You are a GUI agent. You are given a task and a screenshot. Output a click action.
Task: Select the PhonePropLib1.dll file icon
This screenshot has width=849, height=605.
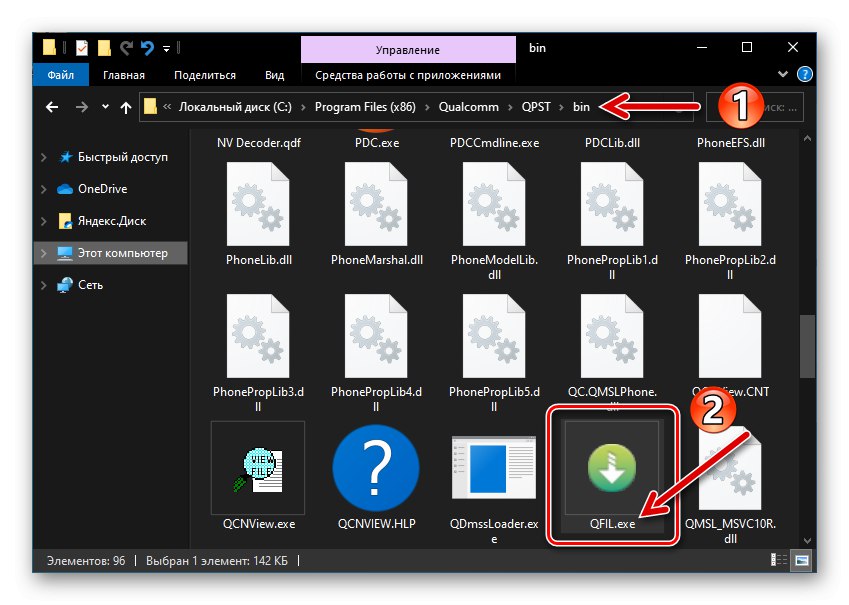612,204
